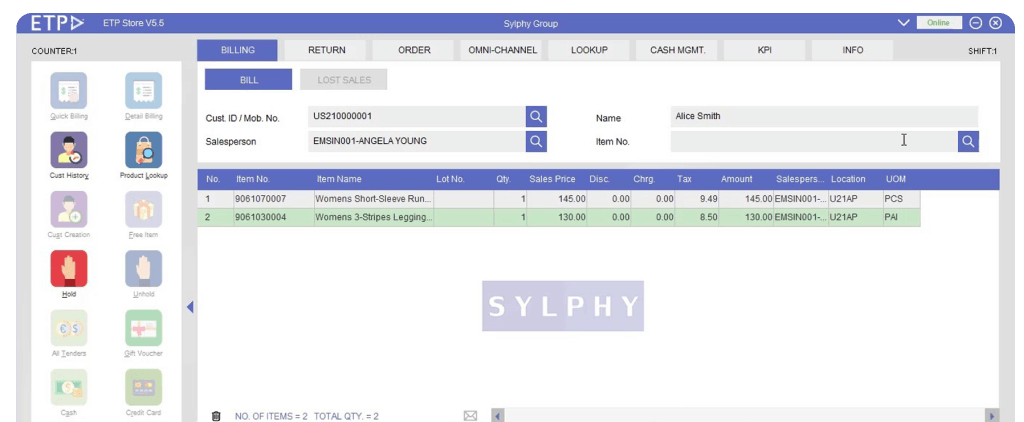Click the Location column header
1024x422 pixels.
coord(848,179)
